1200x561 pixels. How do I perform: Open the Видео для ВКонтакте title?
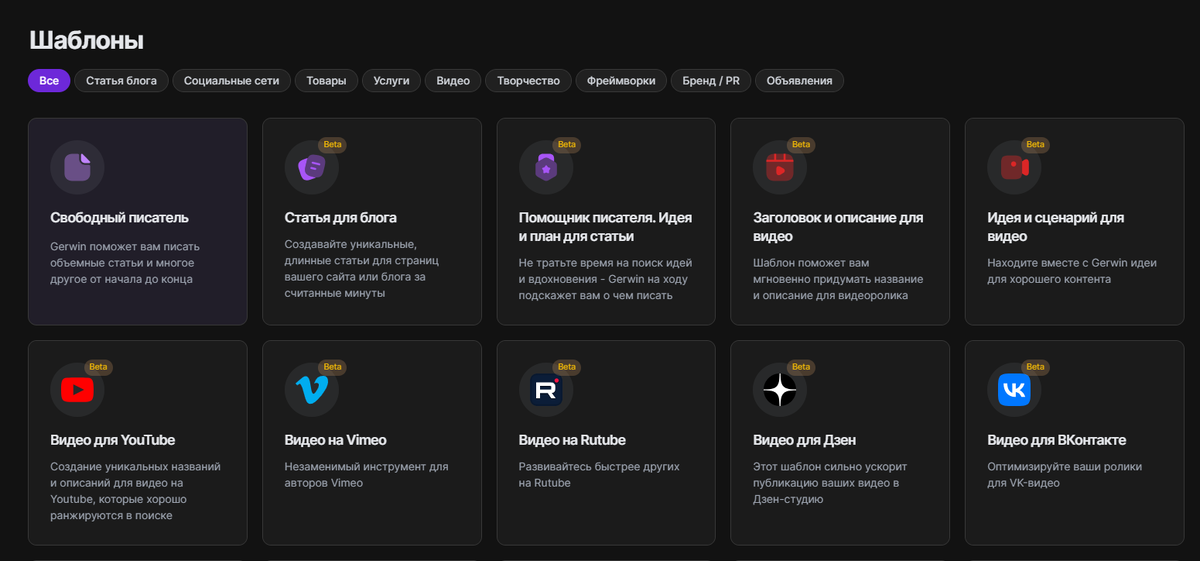[1057, 440]
